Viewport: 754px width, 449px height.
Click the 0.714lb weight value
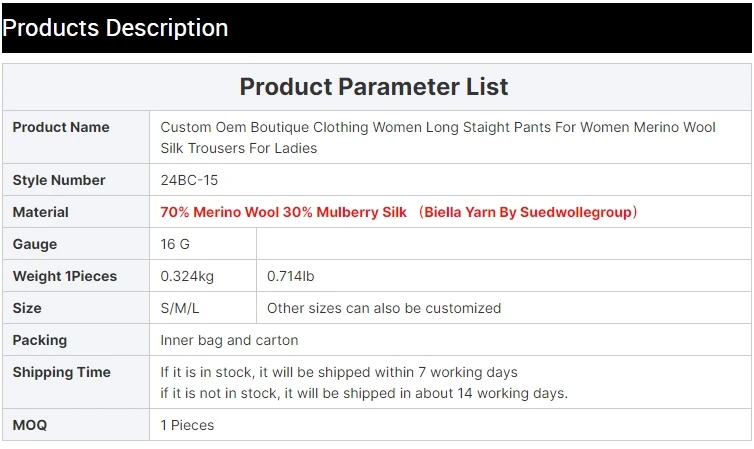[290, 276]
